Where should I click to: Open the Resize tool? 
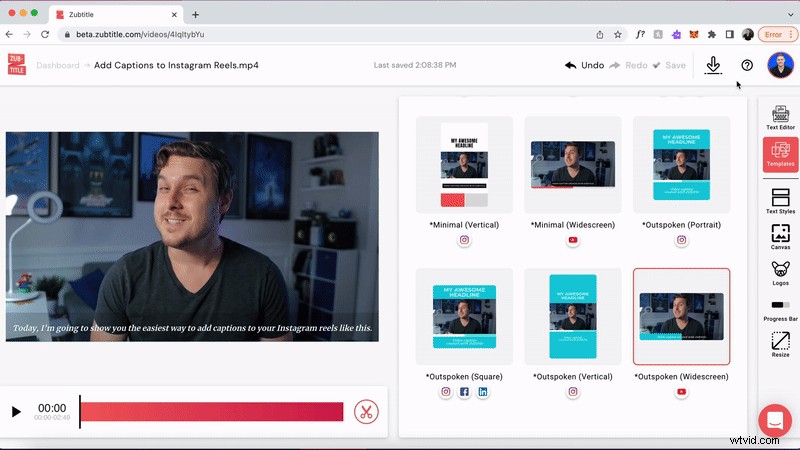780,344
